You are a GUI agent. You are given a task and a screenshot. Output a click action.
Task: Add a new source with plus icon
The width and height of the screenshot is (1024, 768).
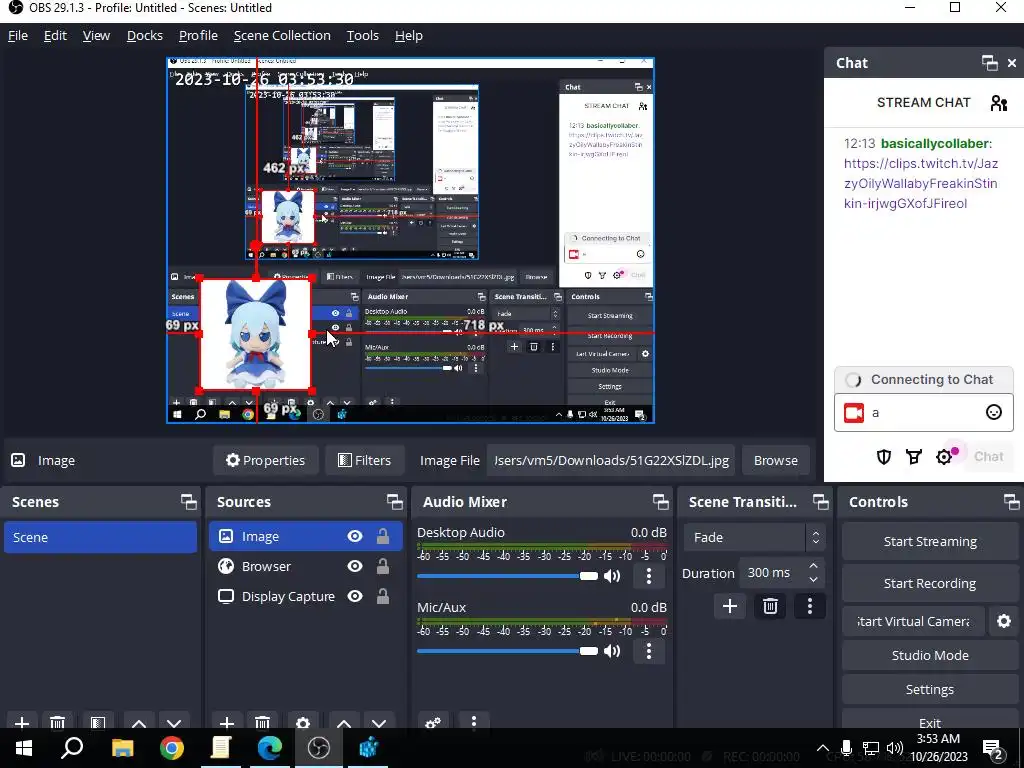pos(227,723)
